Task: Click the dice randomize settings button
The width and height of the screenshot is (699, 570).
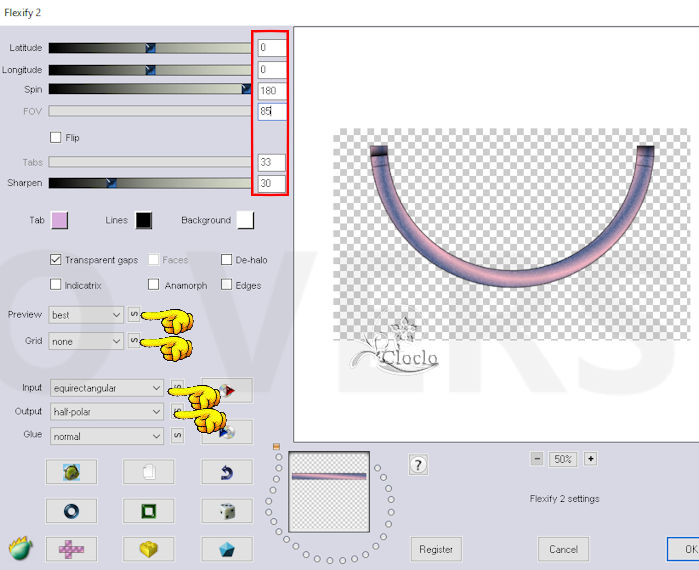Action: (226, 511)
